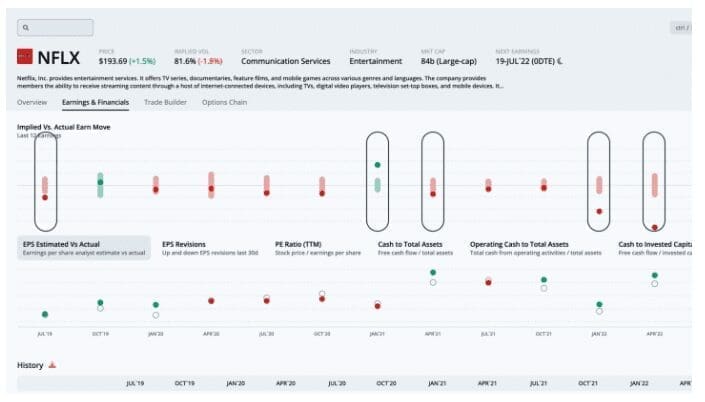Click the red NFLX logo icon
This screenshot has height=402, width=705.
click(26, 58)
